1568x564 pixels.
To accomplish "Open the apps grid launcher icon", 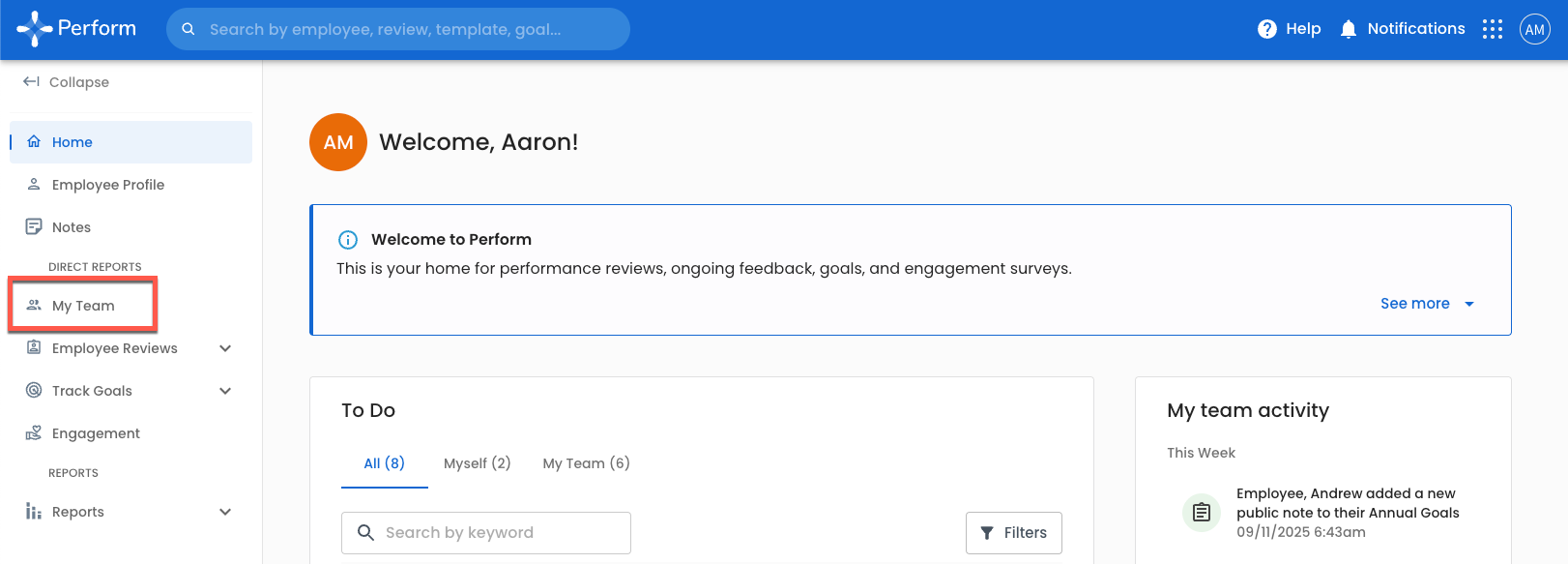I will click(x=1493, y=29).
